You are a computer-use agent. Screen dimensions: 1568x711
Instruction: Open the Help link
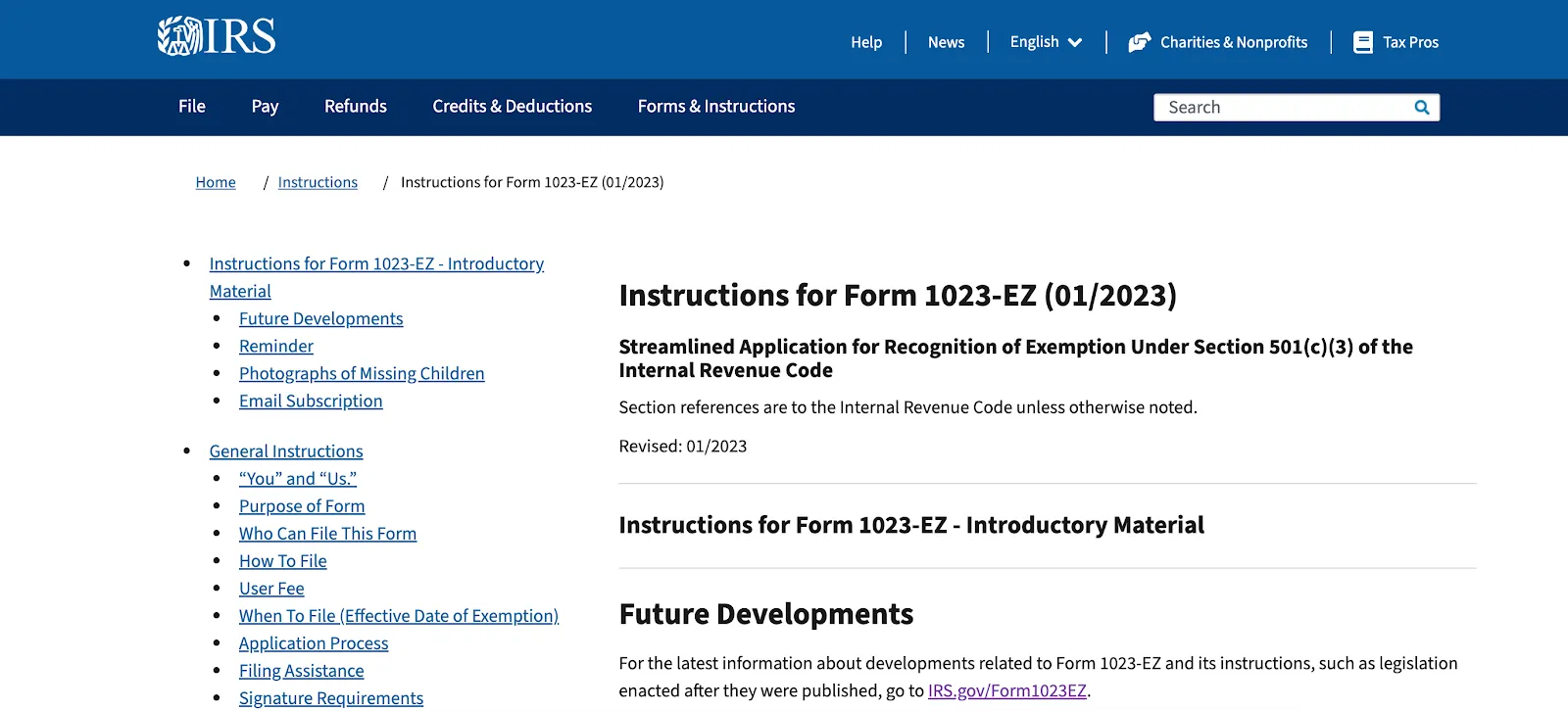click(x=866, y=42)
